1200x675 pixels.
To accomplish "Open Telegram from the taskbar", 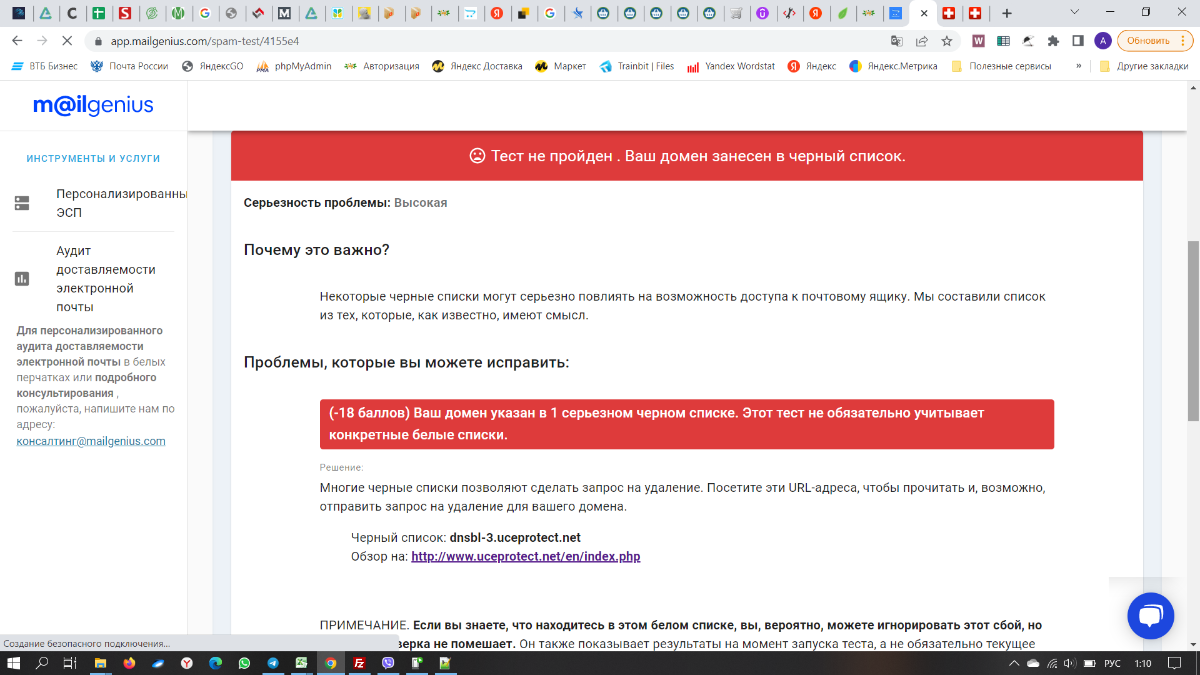I will (273, 663).
